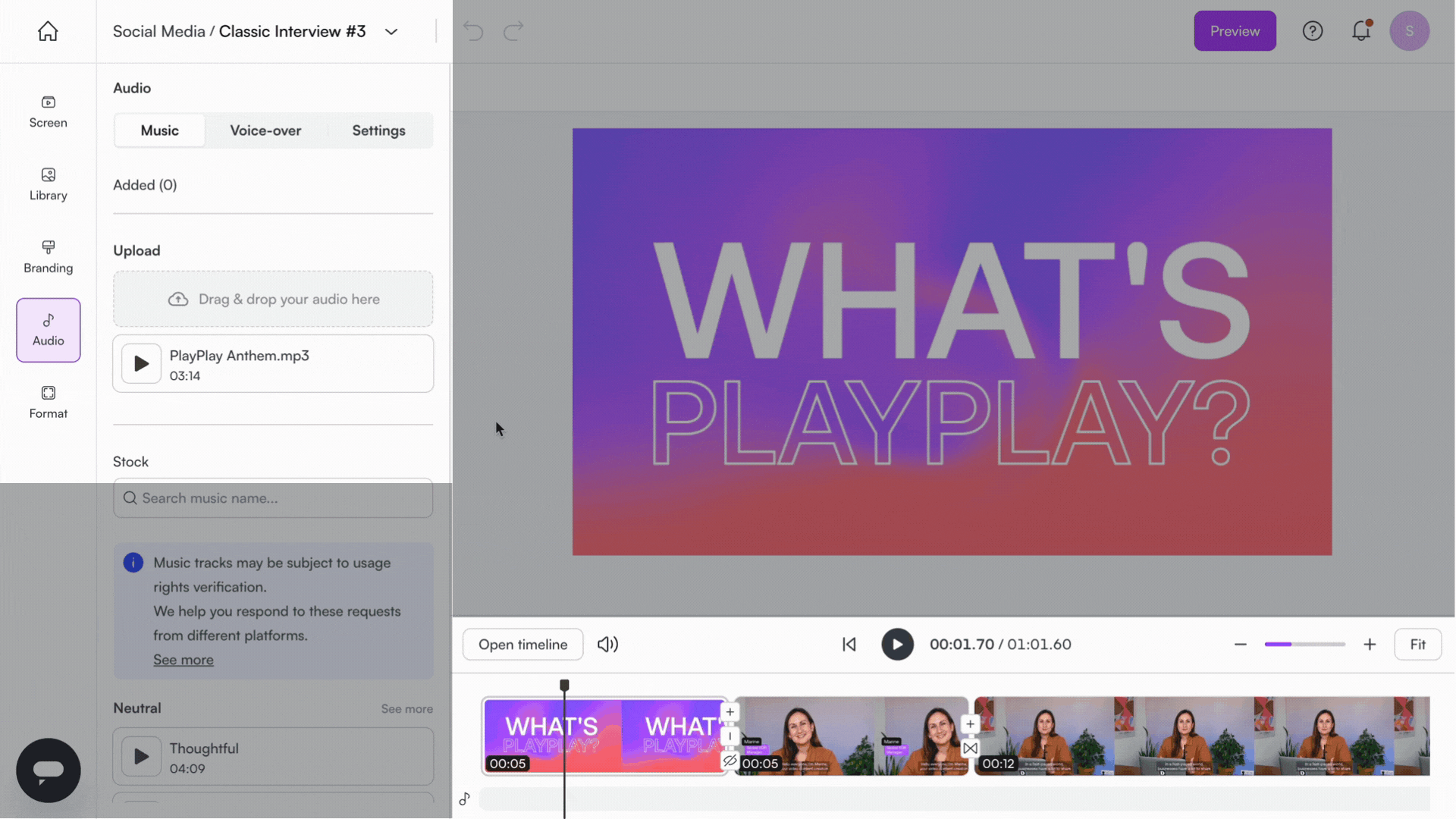This screenshot has height=819, width=1456.
Task: Switch to the Voice-over tab
Action: [x=265, y=130]
